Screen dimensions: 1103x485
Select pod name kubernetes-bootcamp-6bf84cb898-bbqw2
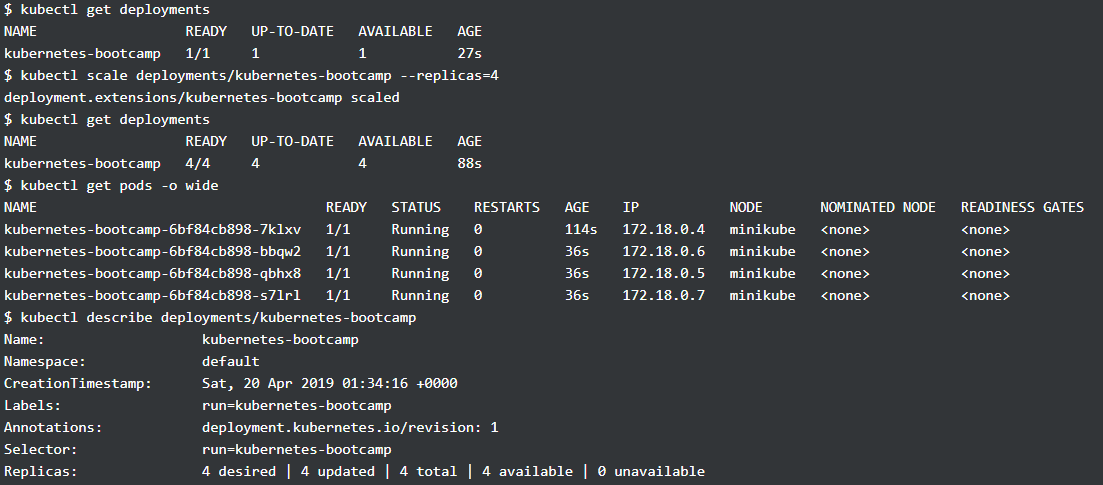click(x=153, y=251)
